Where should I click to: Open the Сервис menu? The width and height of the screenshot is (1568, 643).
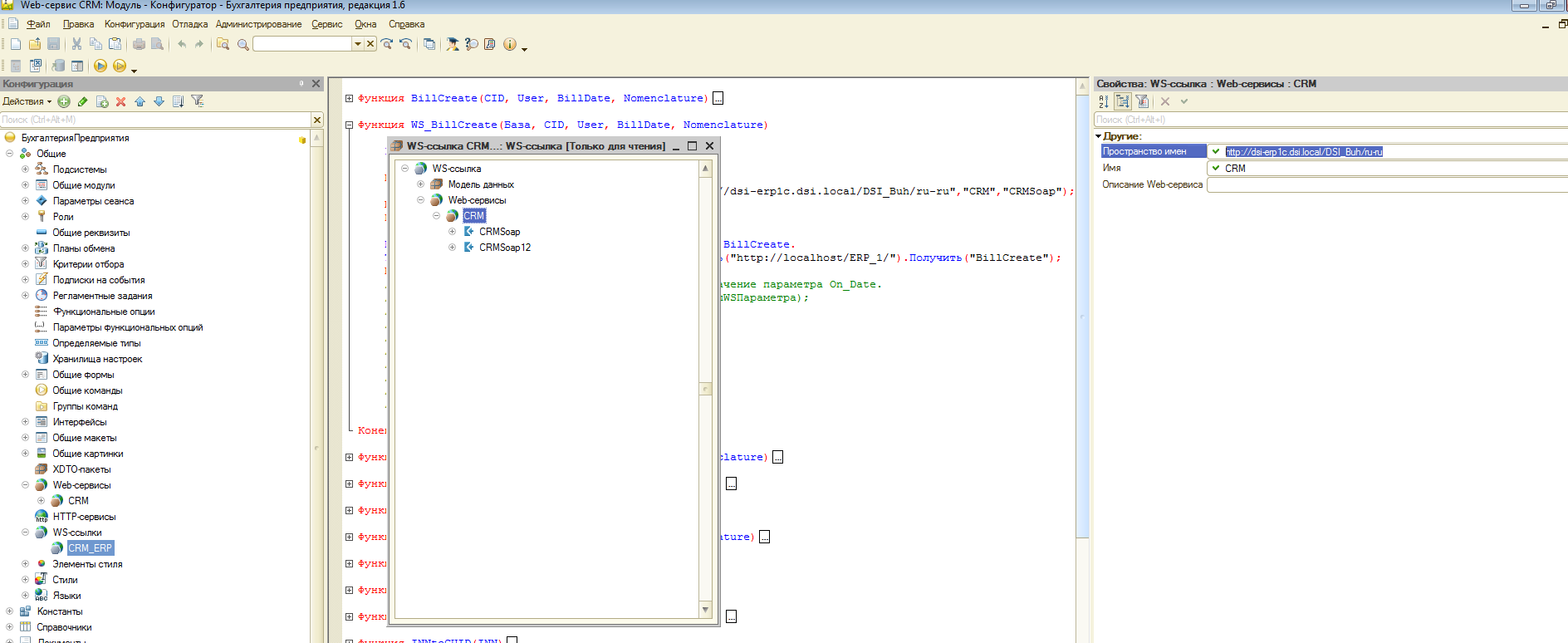coord(327,24)
